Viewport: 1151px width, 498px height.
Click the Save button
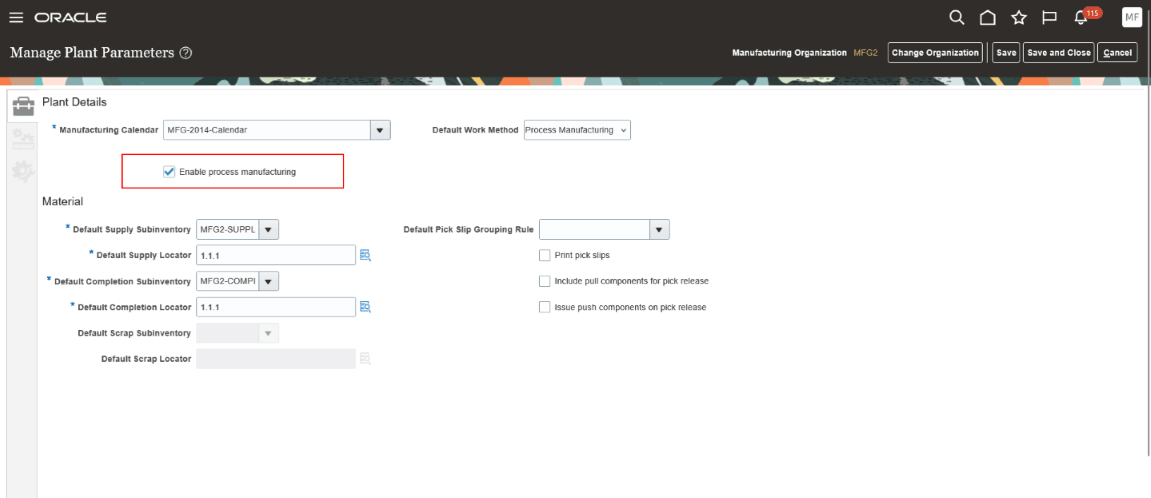1006,53
